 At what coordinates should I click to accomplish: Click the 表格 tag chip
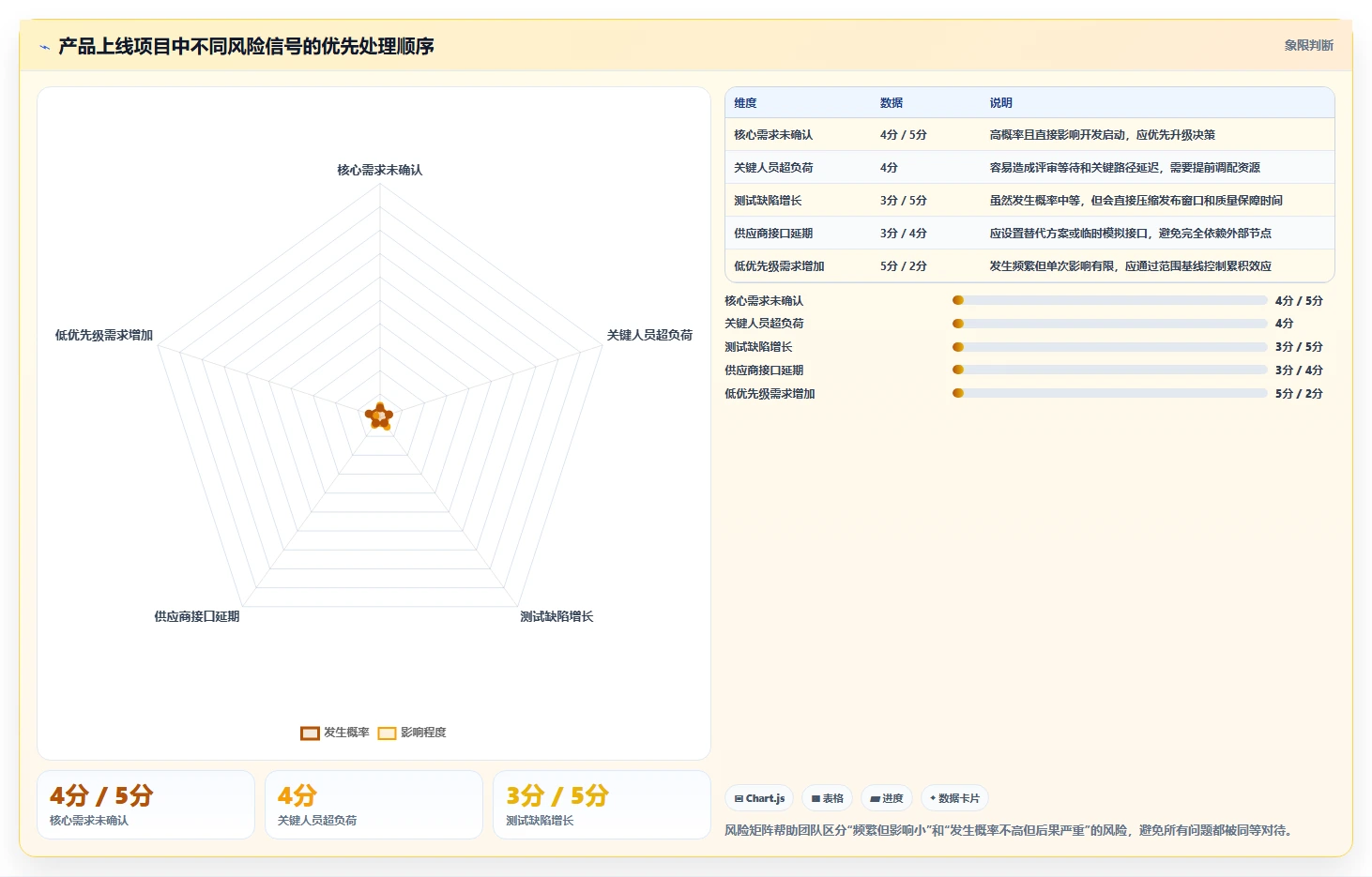[827, 798]
